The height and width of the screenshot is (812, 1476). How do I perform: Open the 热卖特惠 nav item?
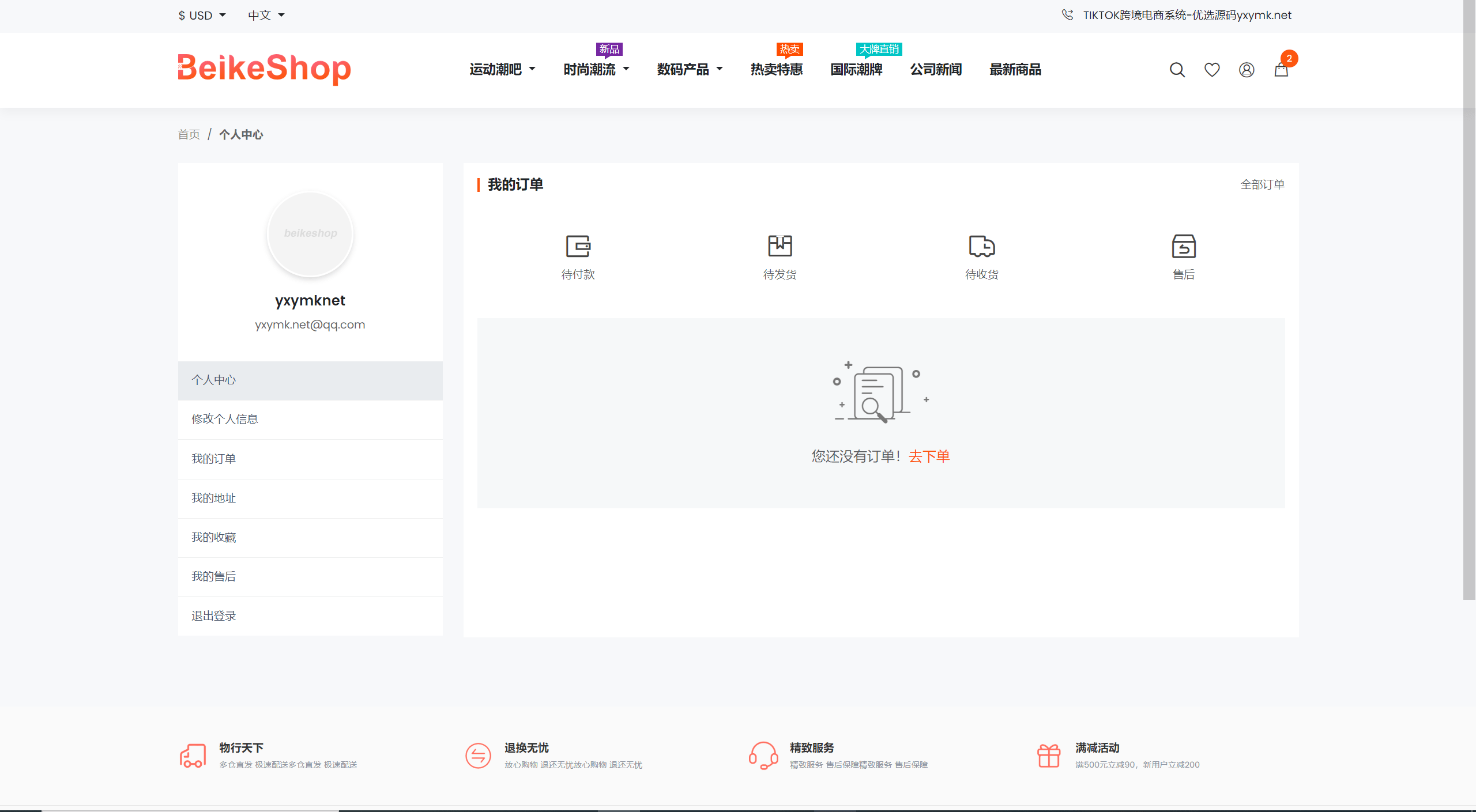coord(777,70)
